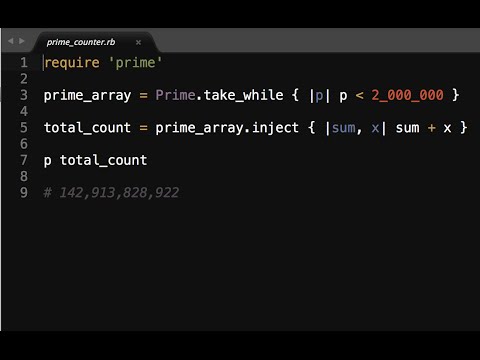Click line number 7 in gutter

[x=24, y=160]
